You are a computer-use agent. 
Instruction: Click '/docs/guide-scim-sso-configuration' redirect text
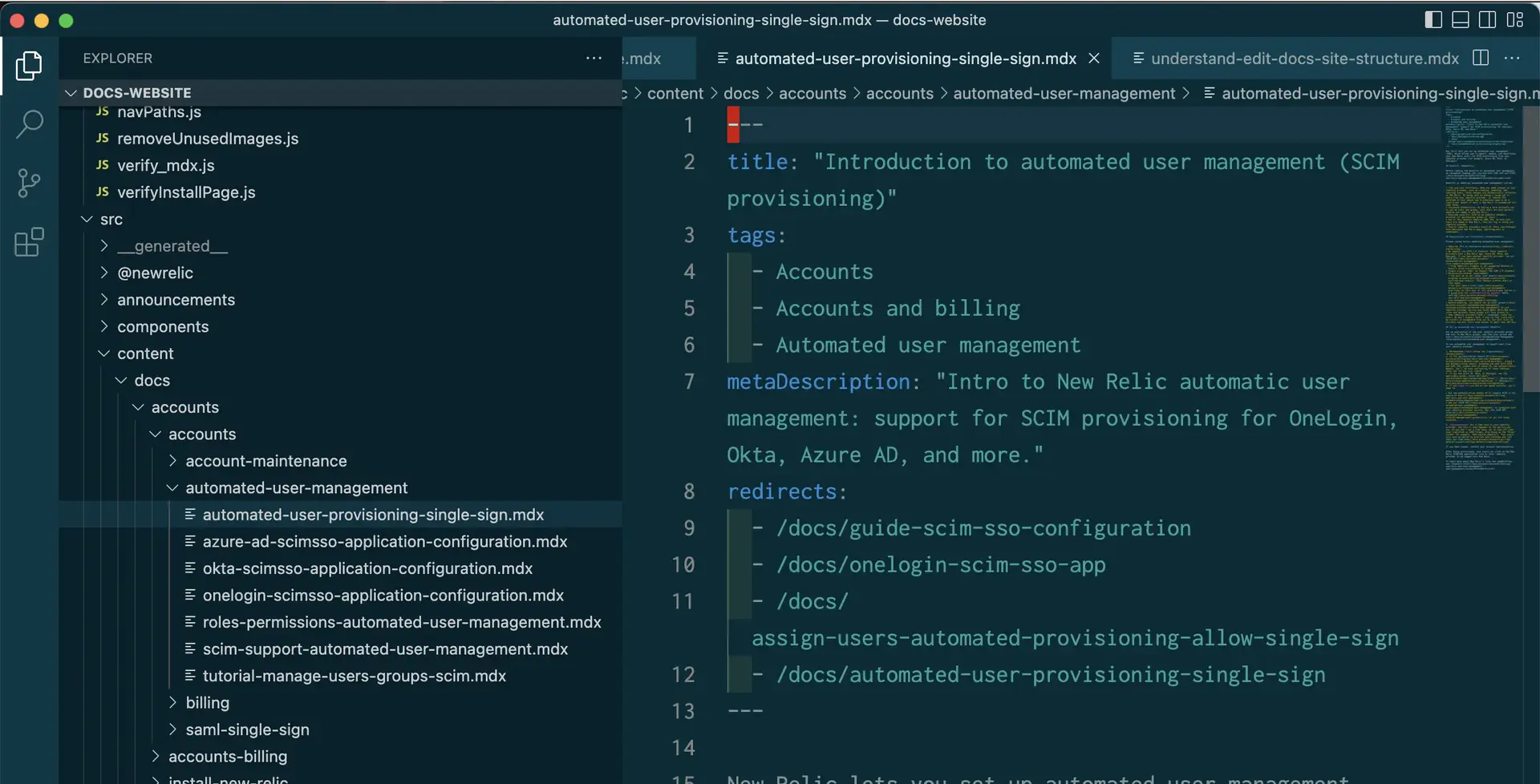coord(983,528)
